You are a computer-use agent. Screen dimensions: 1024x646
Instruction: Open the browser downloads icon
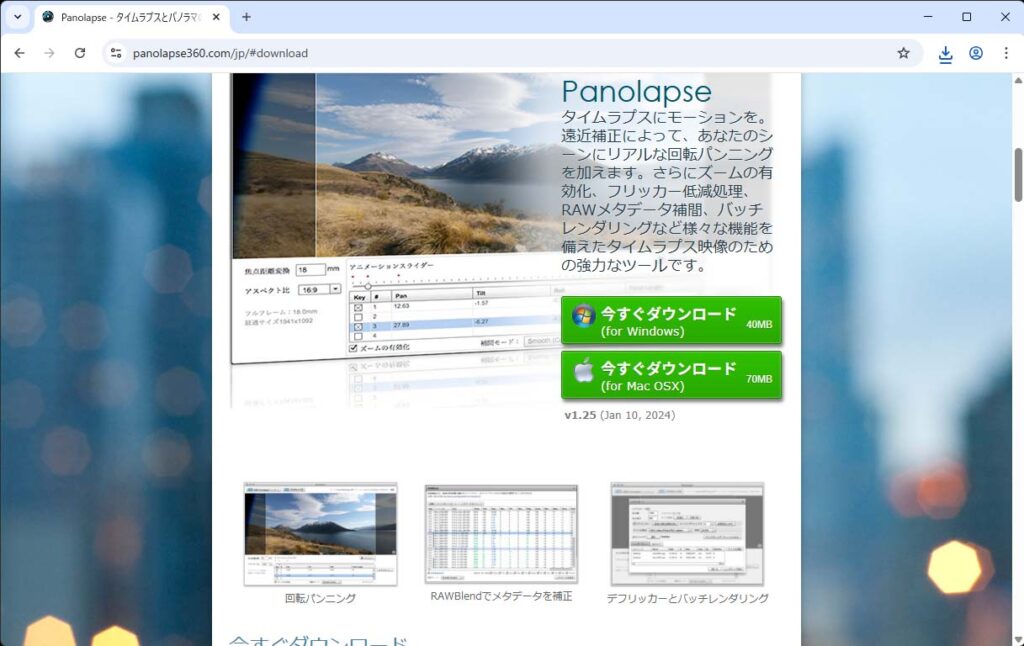click(x=945, y=54)
